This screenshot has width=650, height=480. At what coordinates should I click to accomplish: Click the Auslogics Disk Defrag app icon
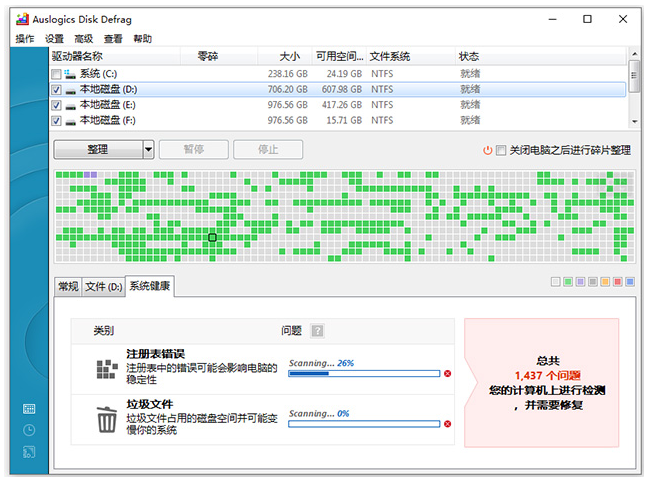pos(22,19)
